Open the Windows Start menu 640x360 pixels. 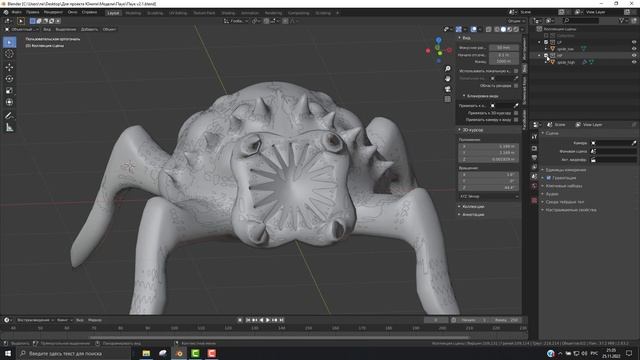tap(7, 353)
